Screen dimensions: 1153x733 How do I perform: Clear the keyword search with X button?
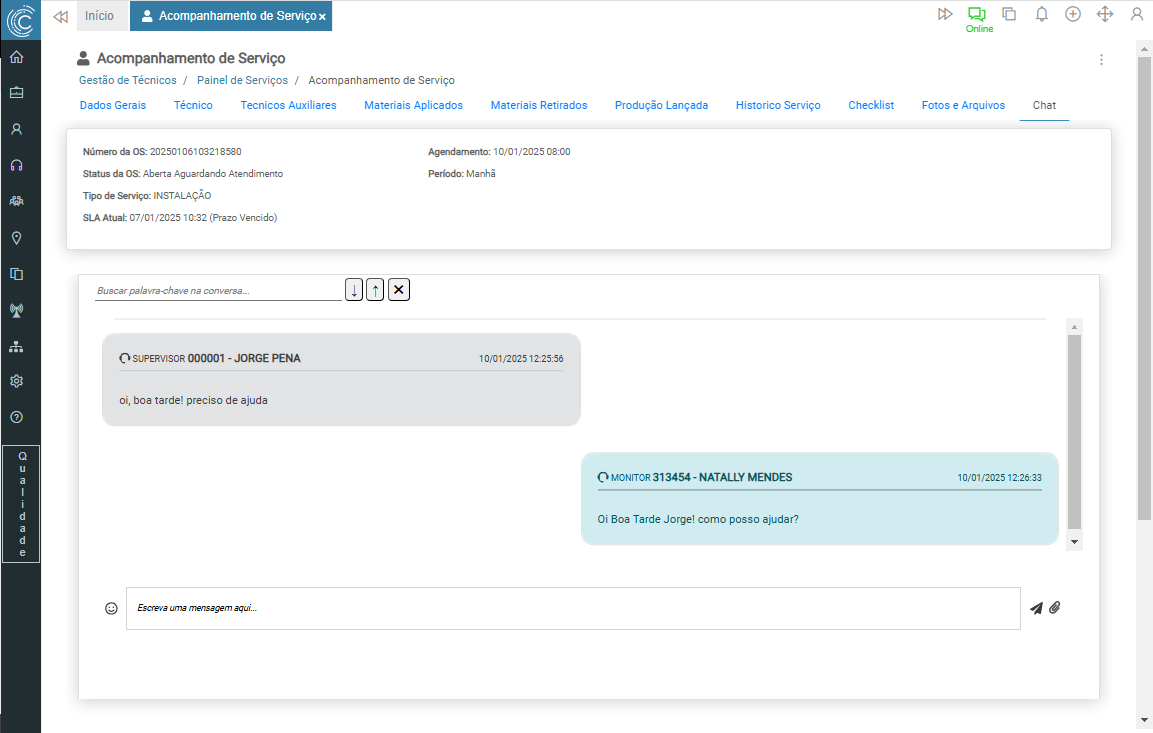coord(399,290)
